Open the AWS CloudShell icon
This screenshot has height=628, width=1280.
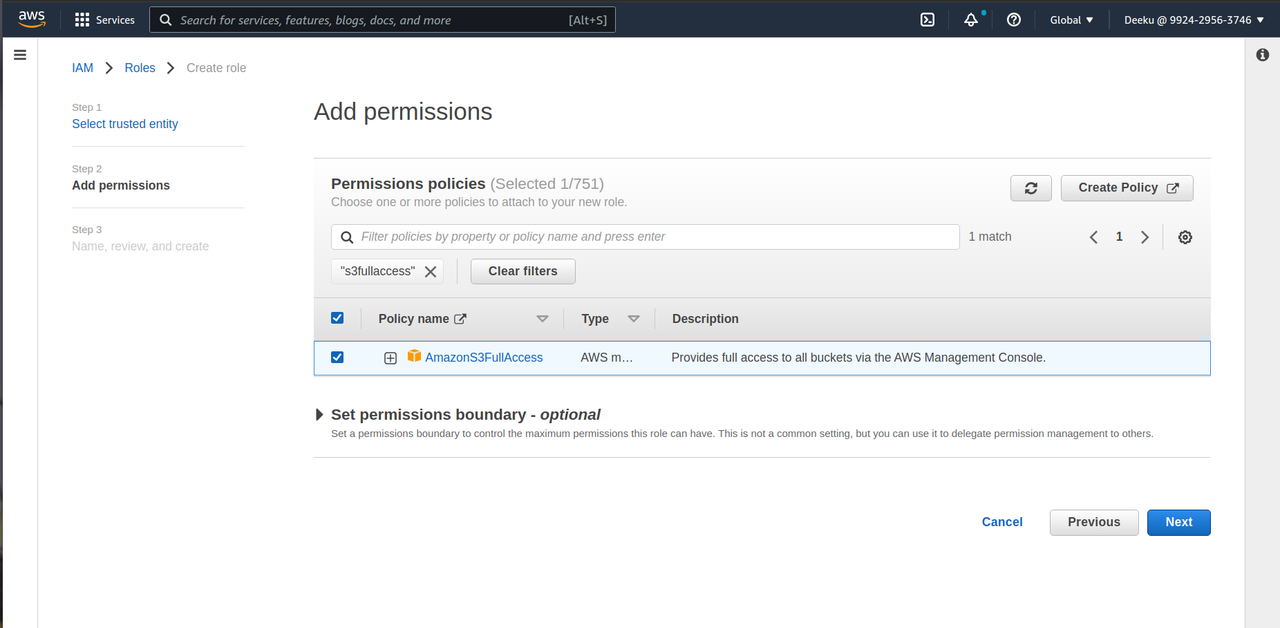click(x=927, y=20)
